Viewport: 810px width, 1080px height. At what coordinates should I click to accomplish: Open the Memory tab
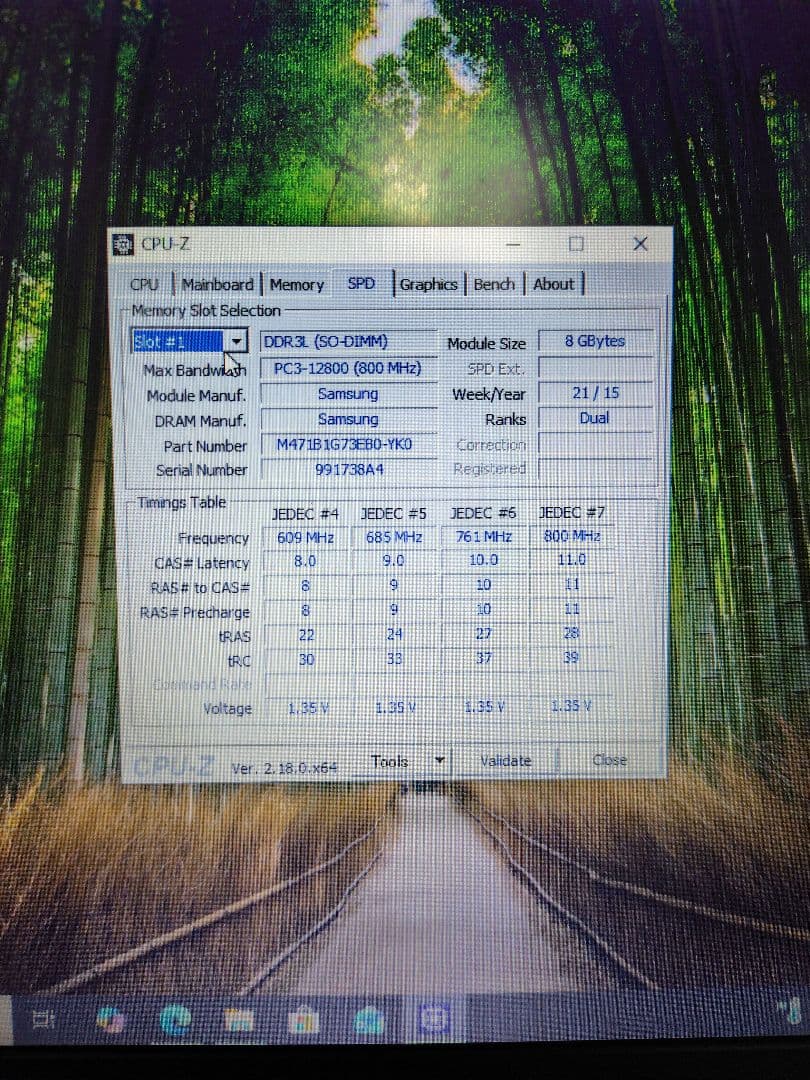pos(297,284)
